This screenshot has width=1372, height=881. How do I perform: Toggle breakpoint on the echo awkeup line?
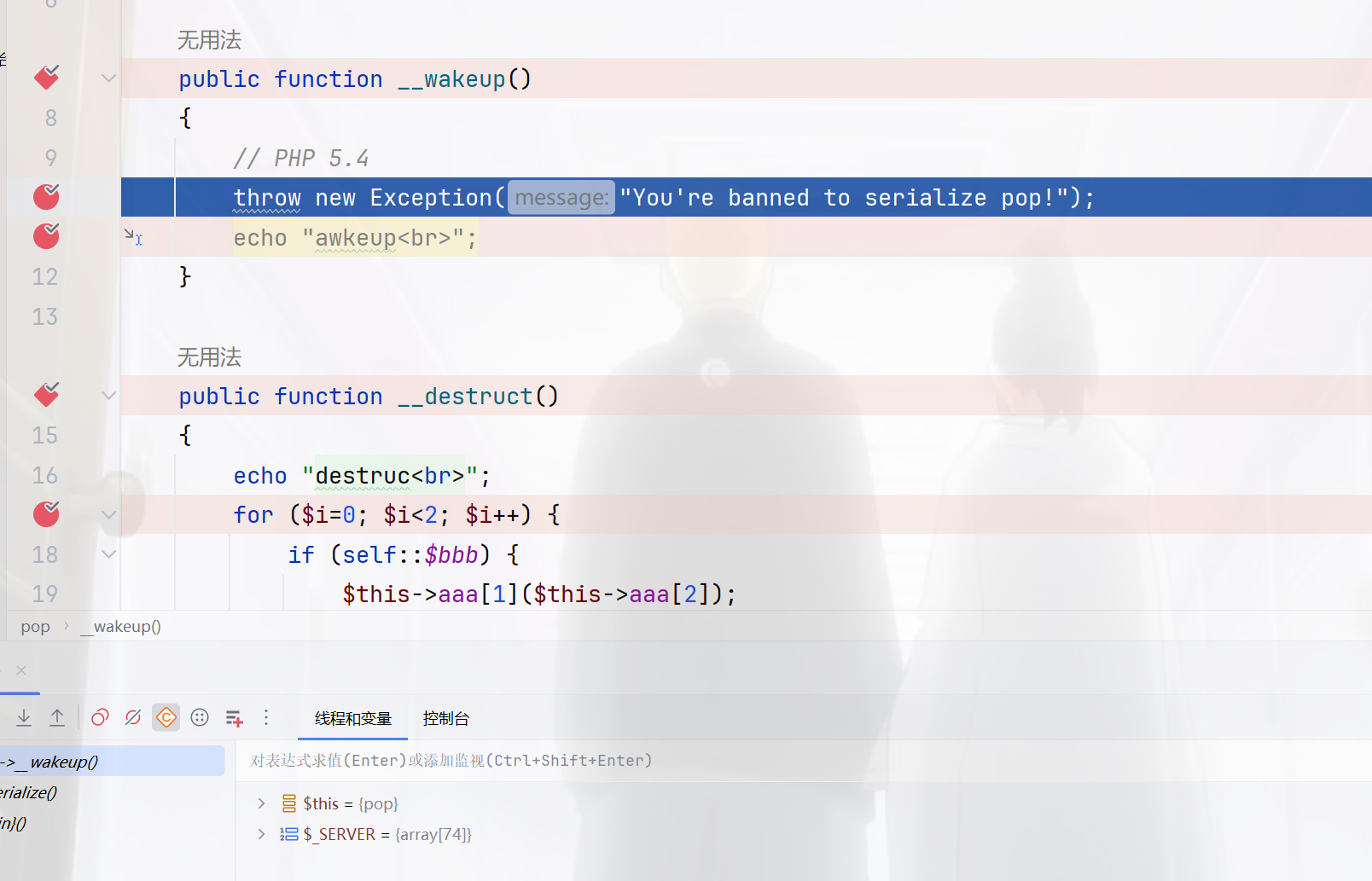coord(46,236)
